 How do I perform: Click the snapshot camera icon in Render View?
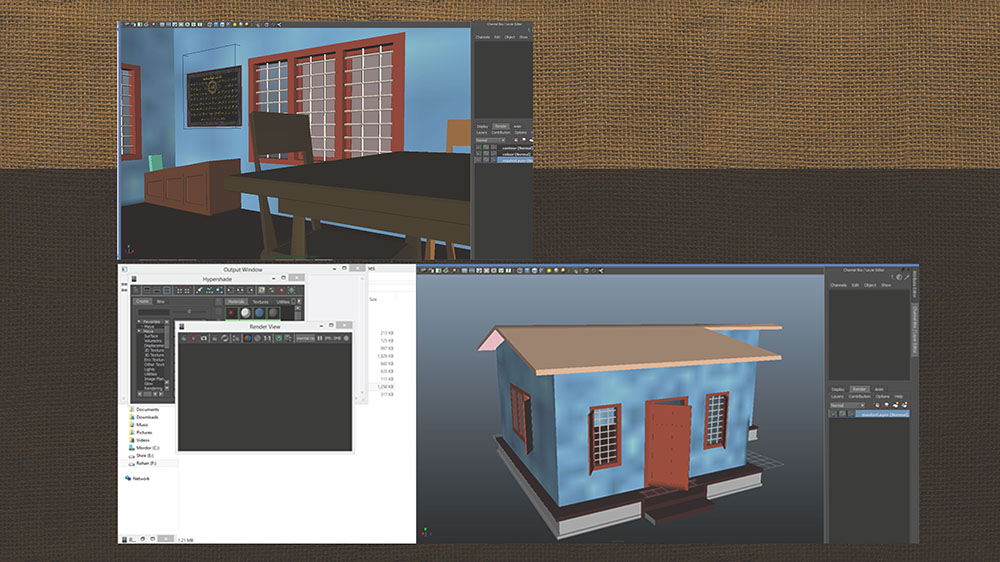tap(204, 338)
